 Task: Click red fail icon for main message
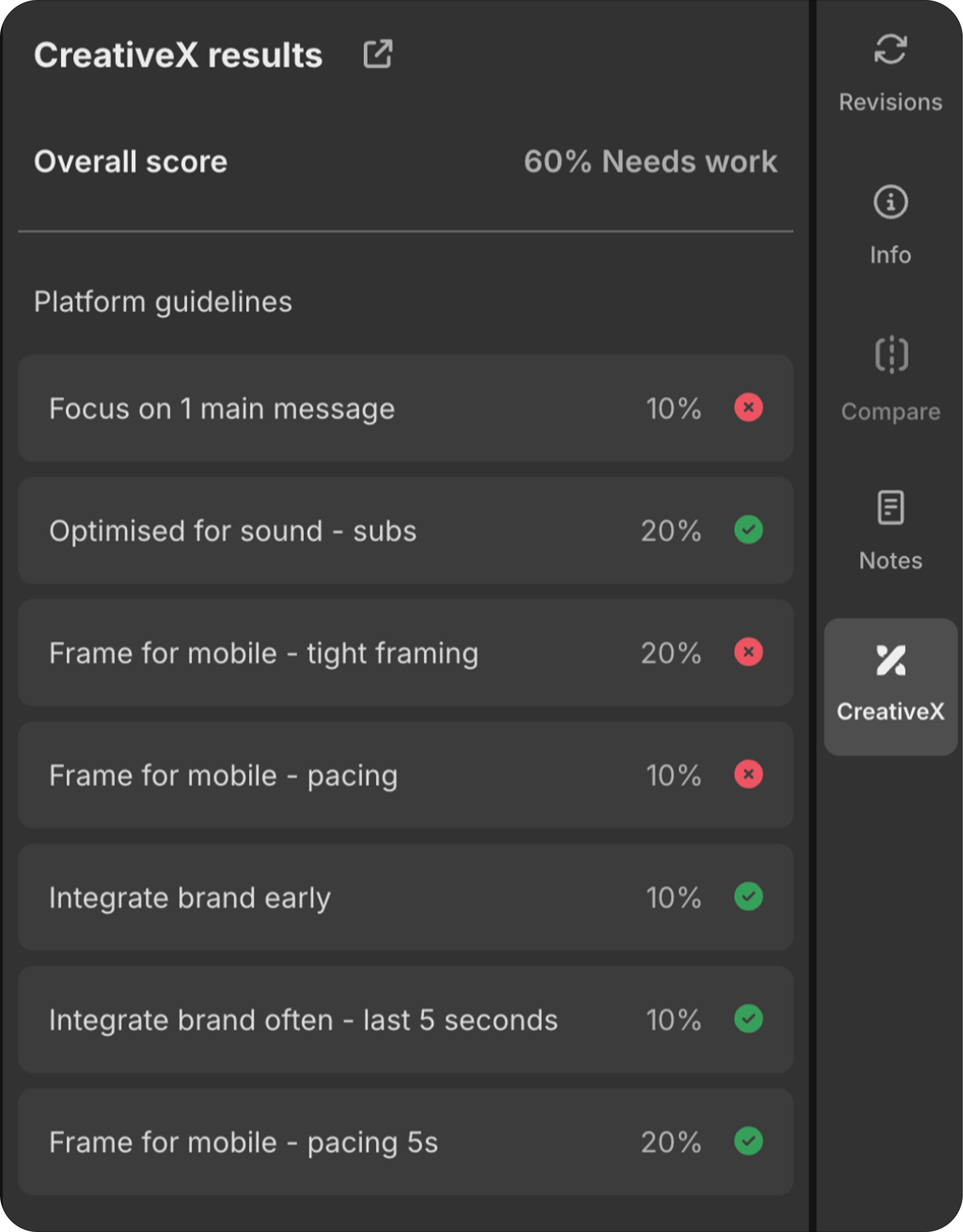pos(748,407)
